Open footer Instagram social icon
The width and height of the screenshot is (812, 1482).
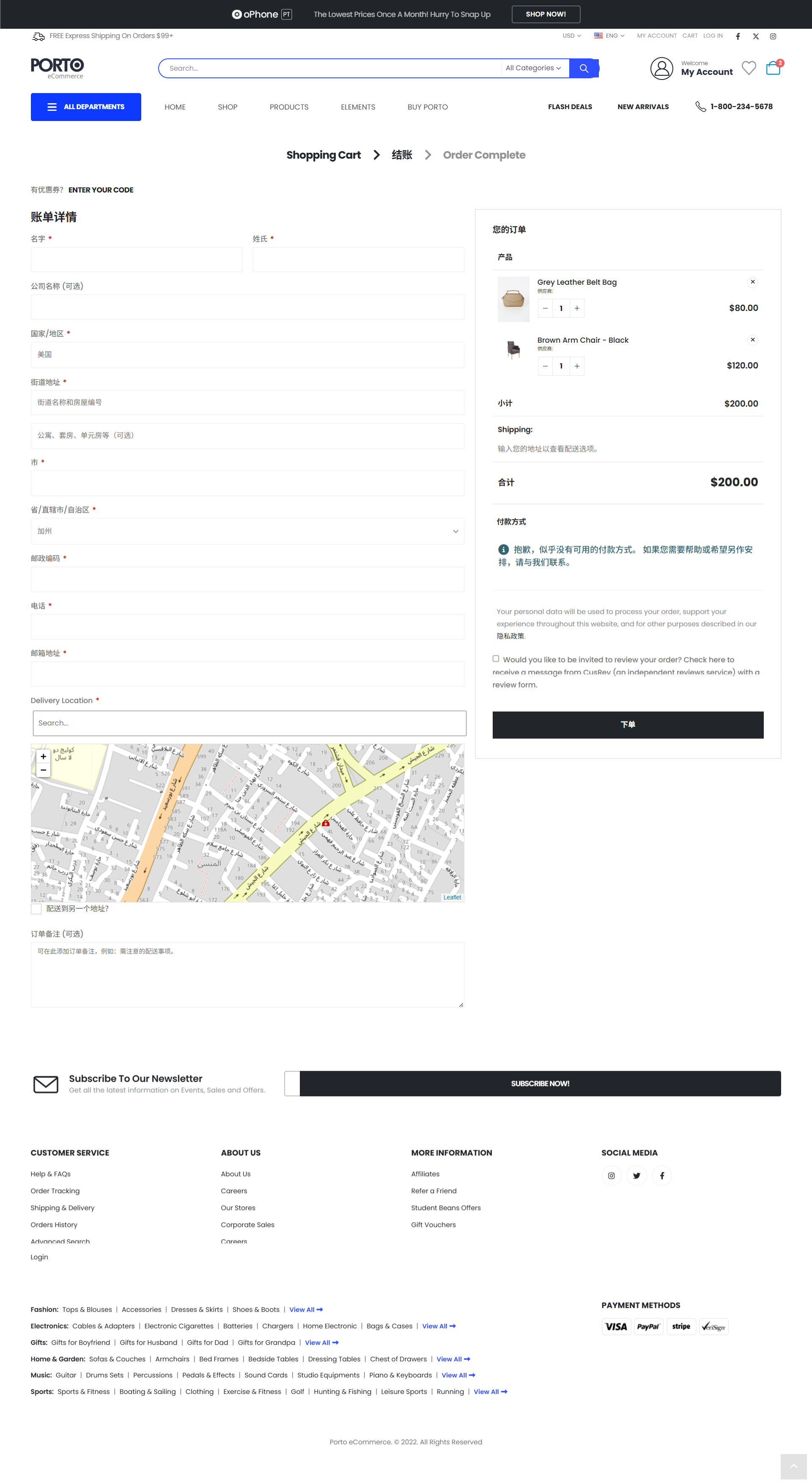[x=611, y=1175]
